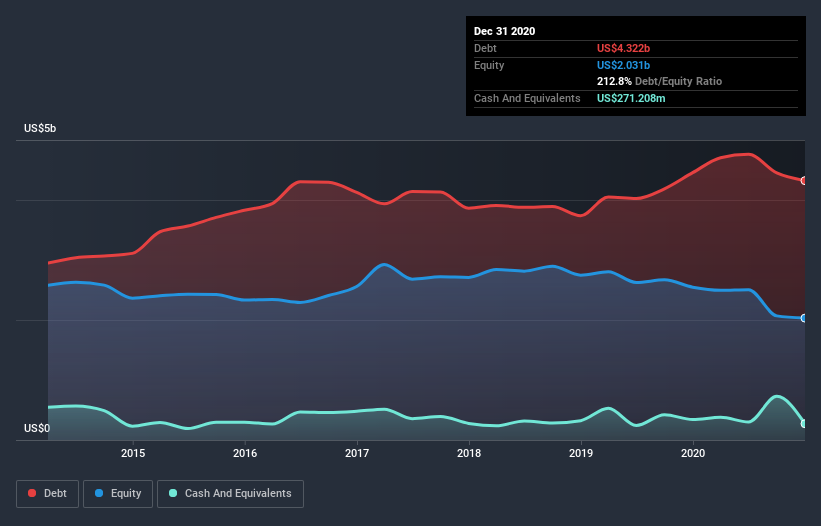Select the teal Cash endpoint marker
The width and height of the screenshot is (821, 526).
pyautogui.click(x=804, y=423)
